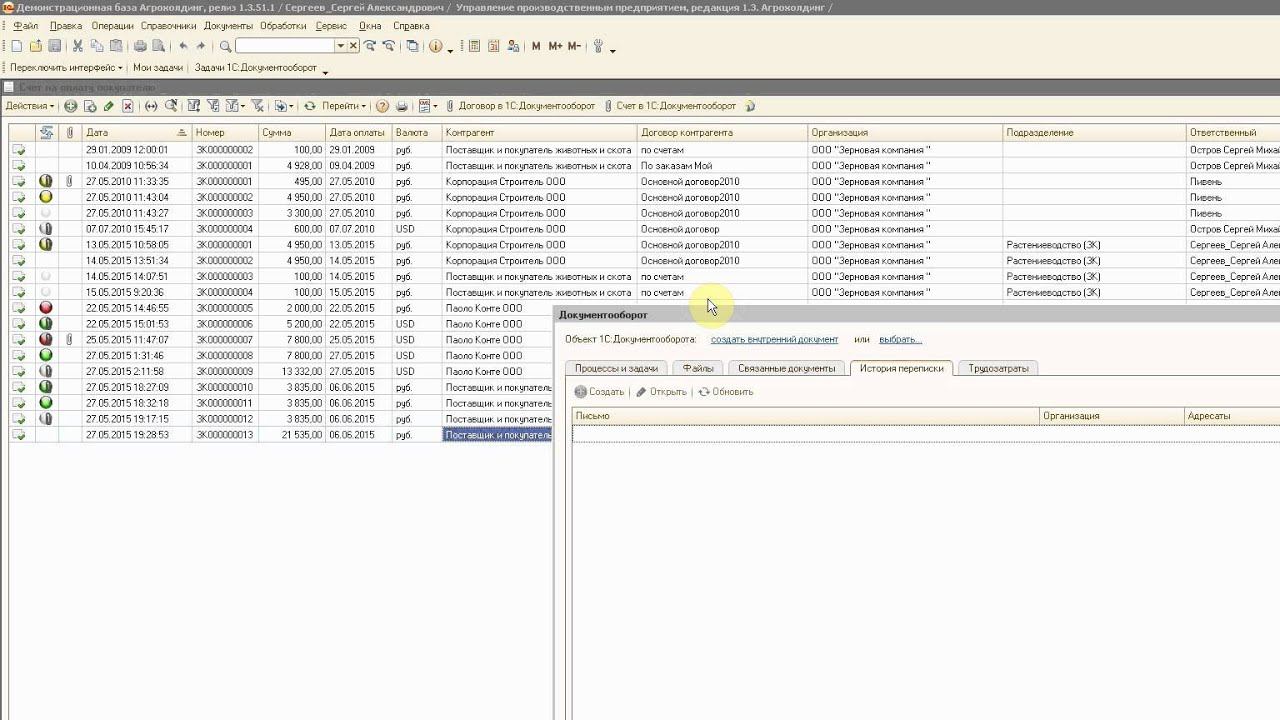Select the Связанные документы tab
This screenshot has width=1280, height=720.
[x=787, y=368]
